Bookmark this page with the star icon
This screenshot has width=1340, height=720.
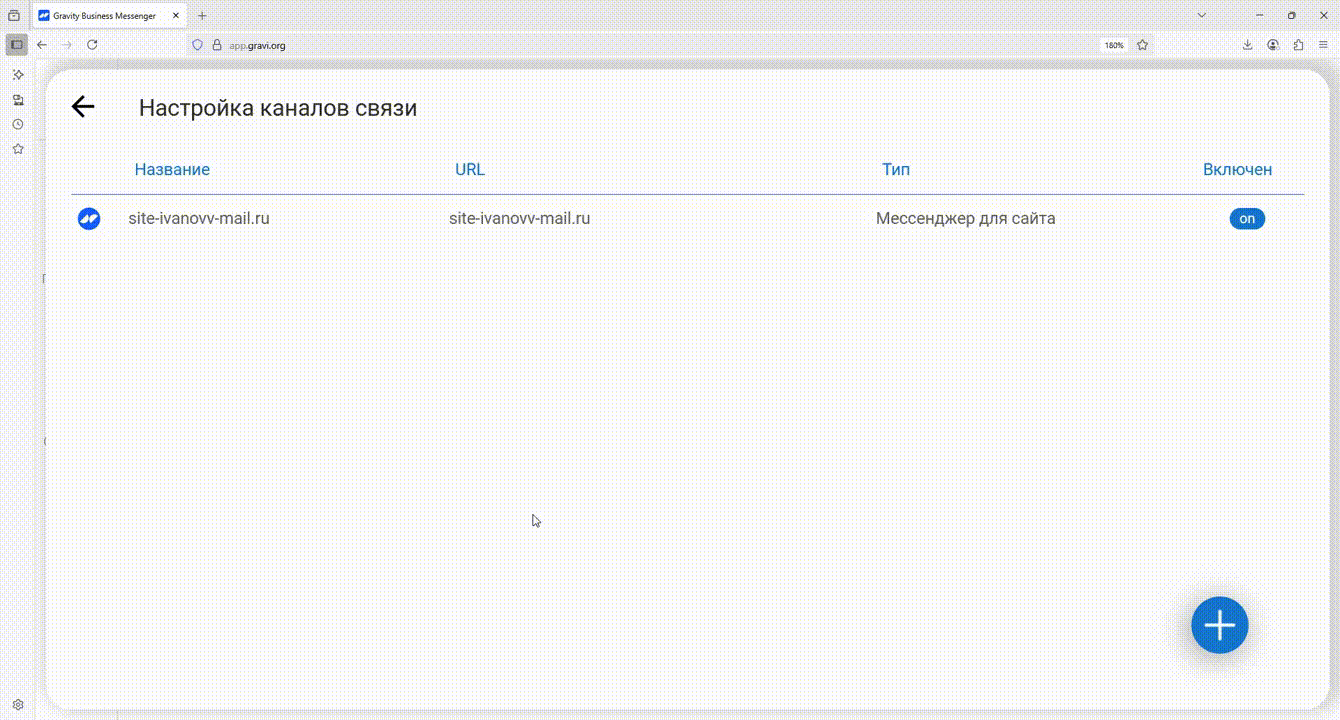(x=1142, y=45)
